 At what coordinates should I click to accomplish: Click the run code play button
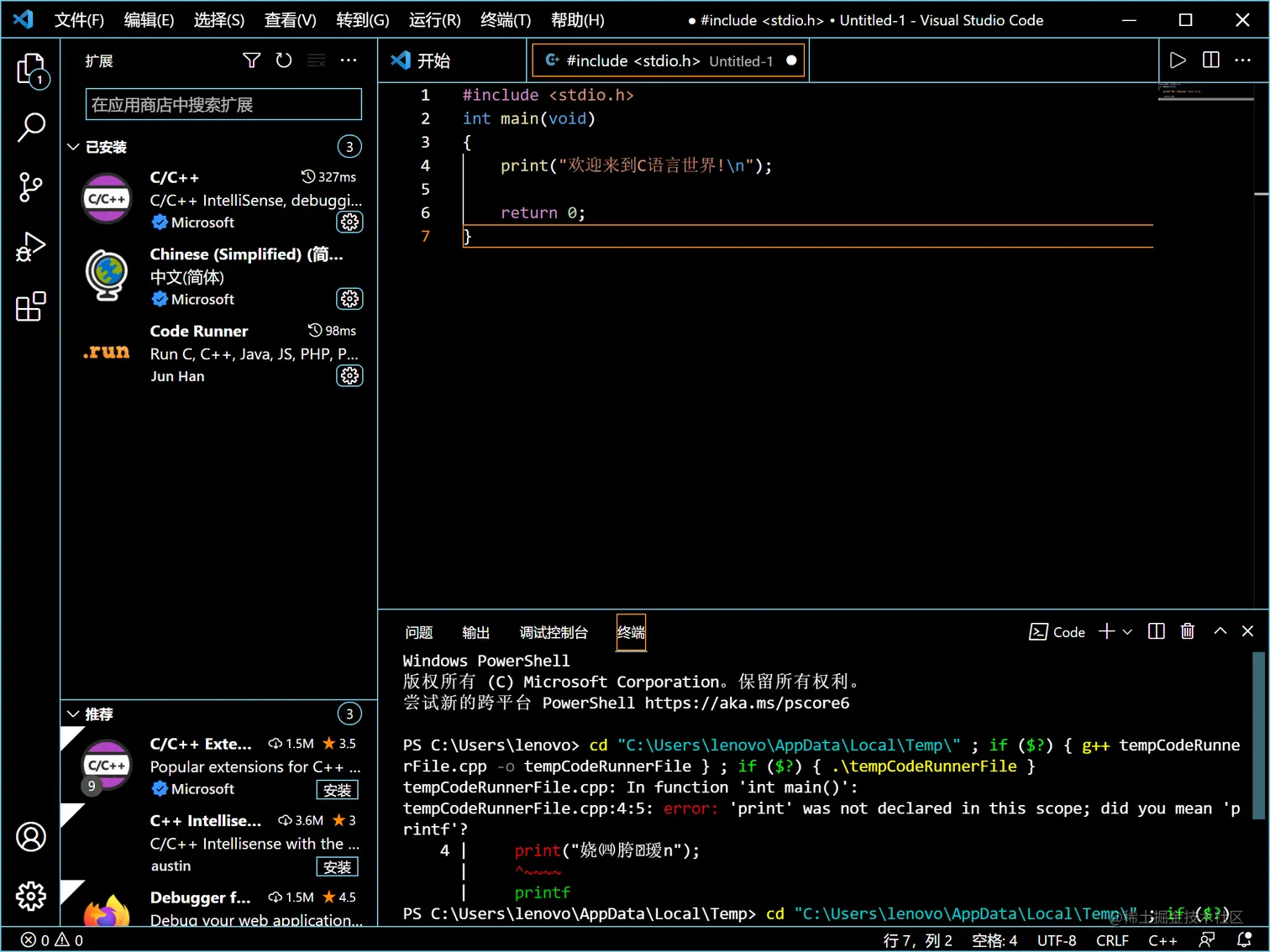(1178, 60)
